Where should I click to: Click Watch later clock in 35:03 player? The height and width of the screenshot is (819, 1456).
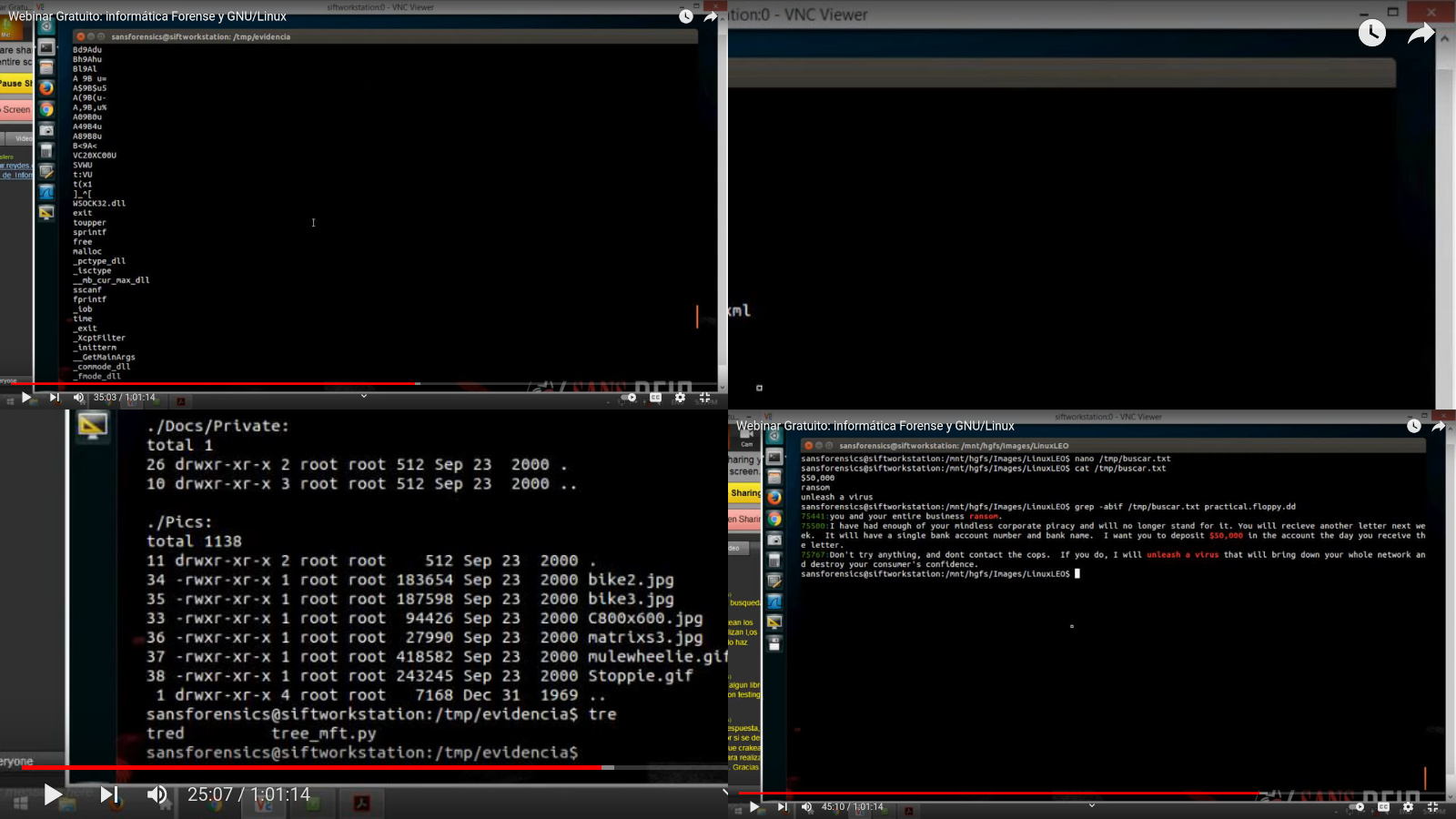tap(686, 16)
